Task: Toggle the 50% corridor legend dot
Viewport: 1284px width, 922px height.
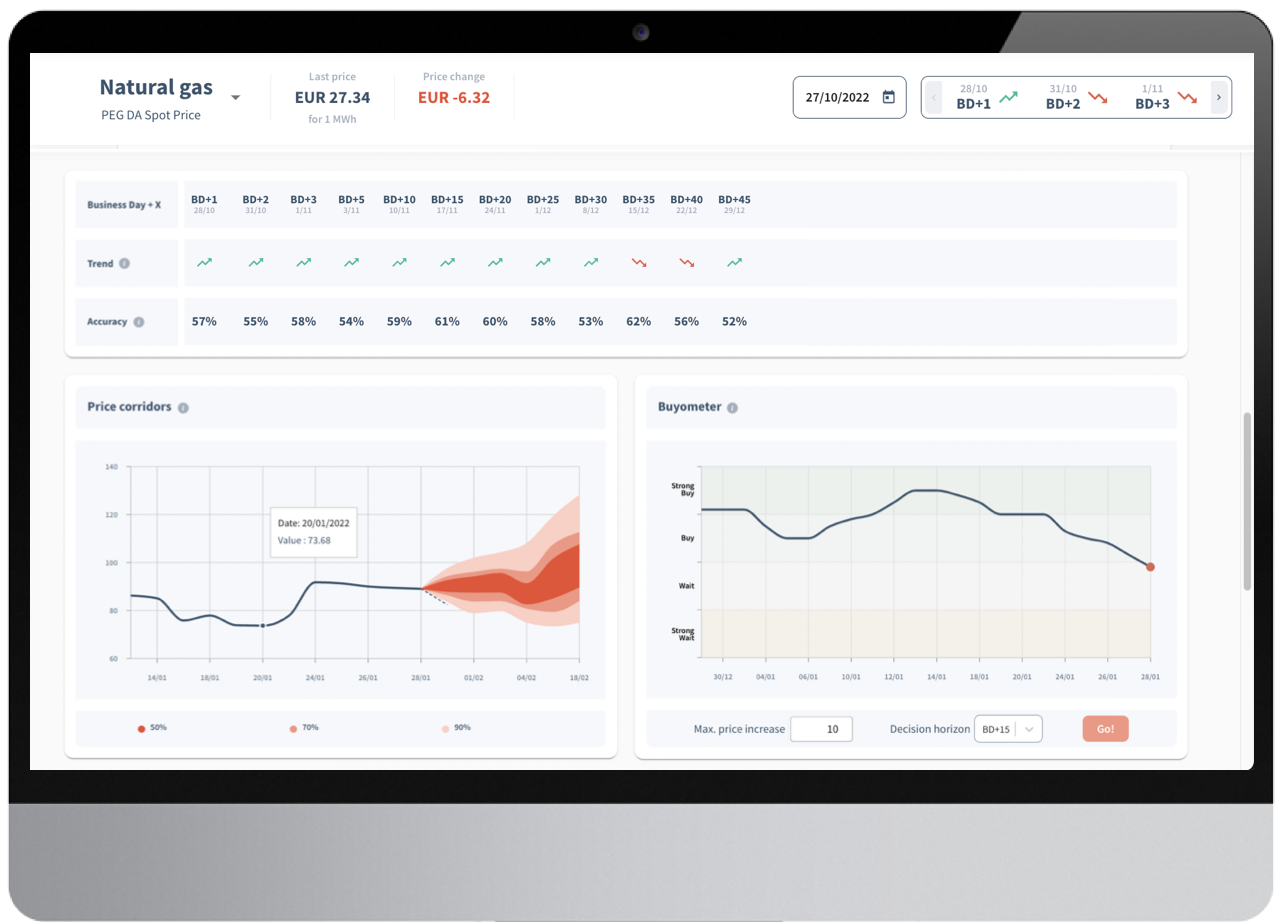Action: coord(143,728)
